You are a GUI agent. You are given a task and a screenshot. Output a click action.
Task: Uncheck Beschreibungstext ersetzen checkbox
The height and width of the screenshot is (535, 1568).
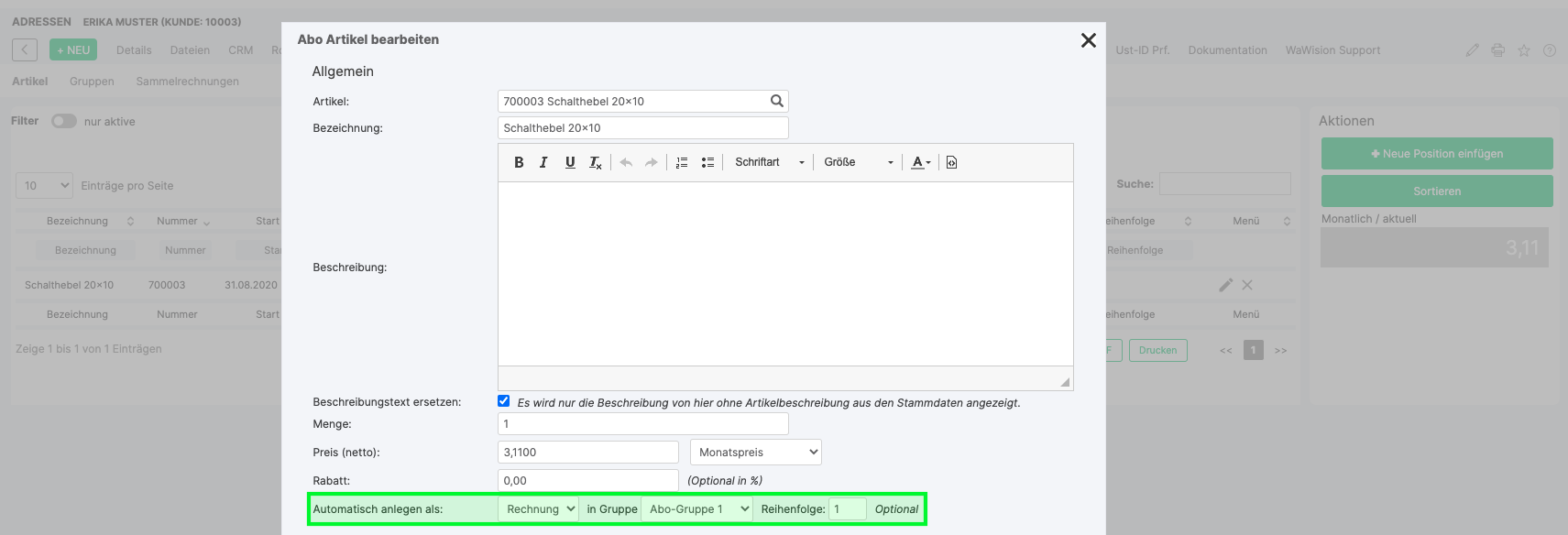pos(503,401)
